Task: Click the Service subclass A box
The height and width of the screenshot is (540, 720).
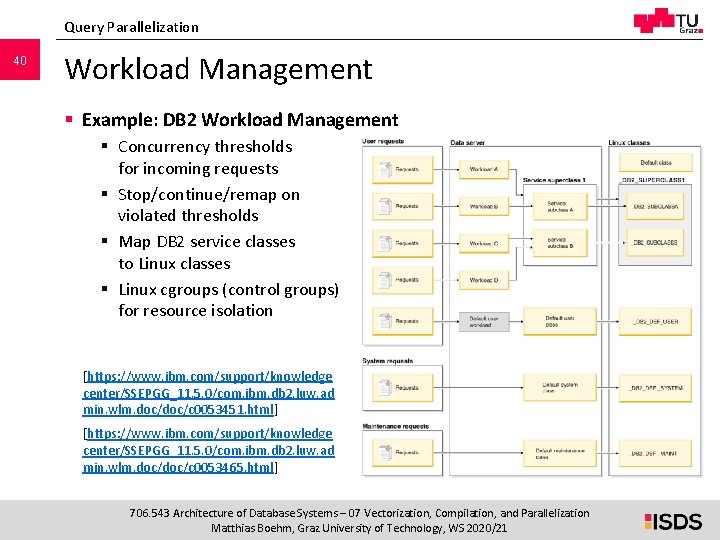Action: pyautogui.click(x=560, y=206)
